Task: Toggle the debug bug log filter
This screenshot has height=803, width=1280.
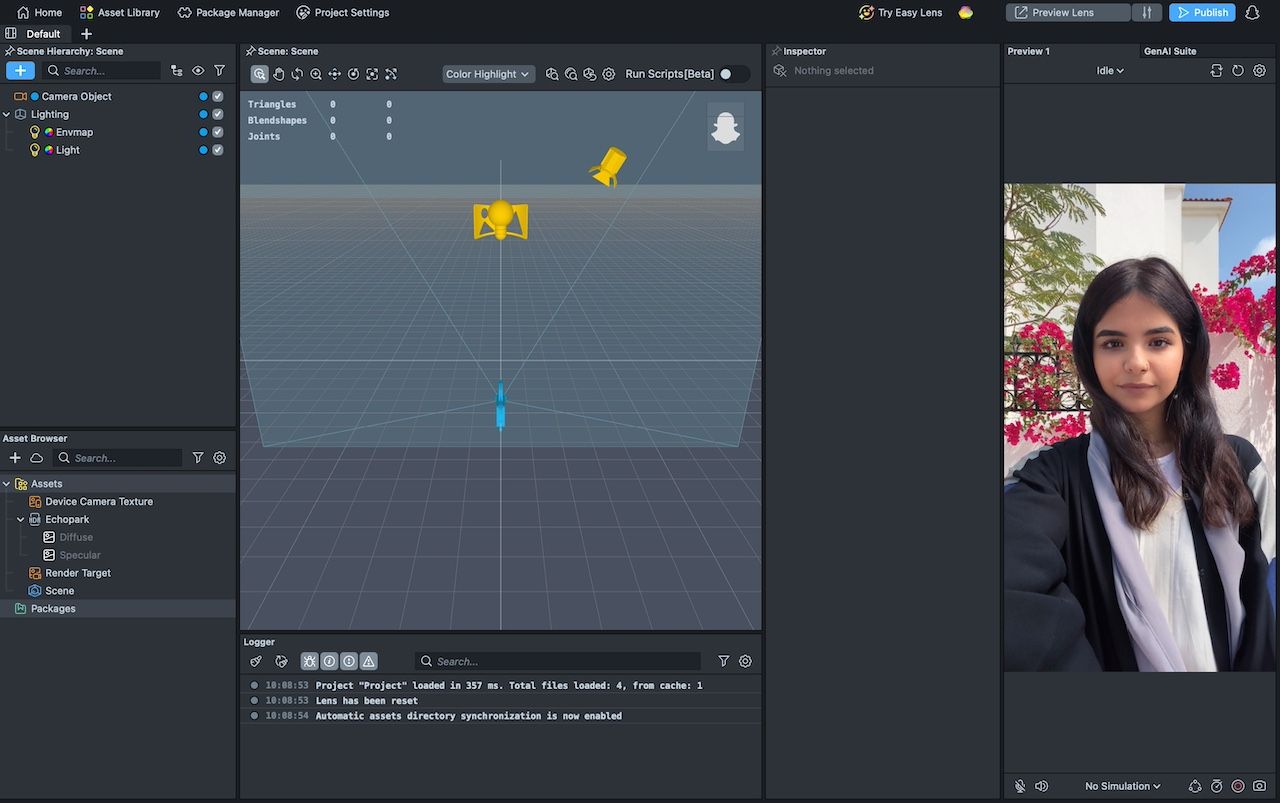Action: pos(309,661)
